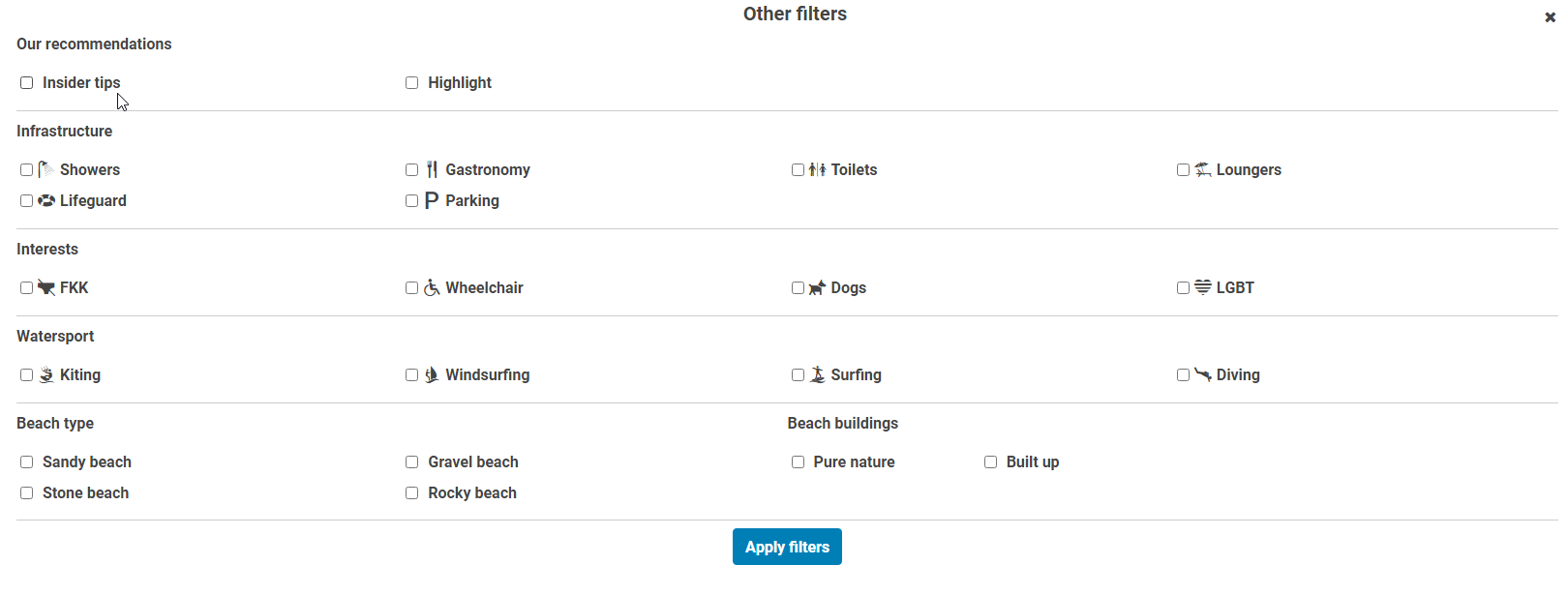1568x595 pixels.
Task: Click the wheelchair accessibility icon
Action: click(432, 287)
